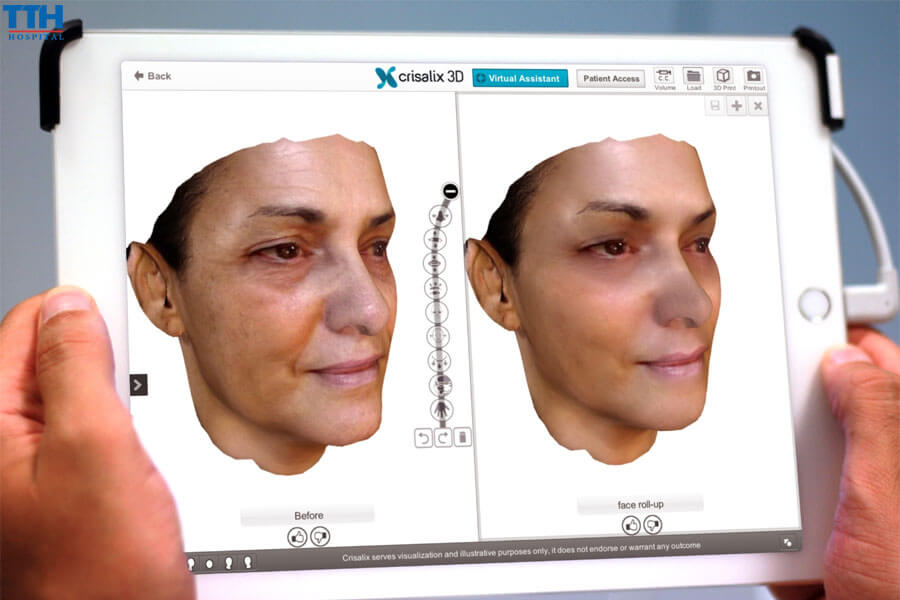Open the Virtual Assistant
This screenshot has height=600, width=900.
click(x=520, y=78)
